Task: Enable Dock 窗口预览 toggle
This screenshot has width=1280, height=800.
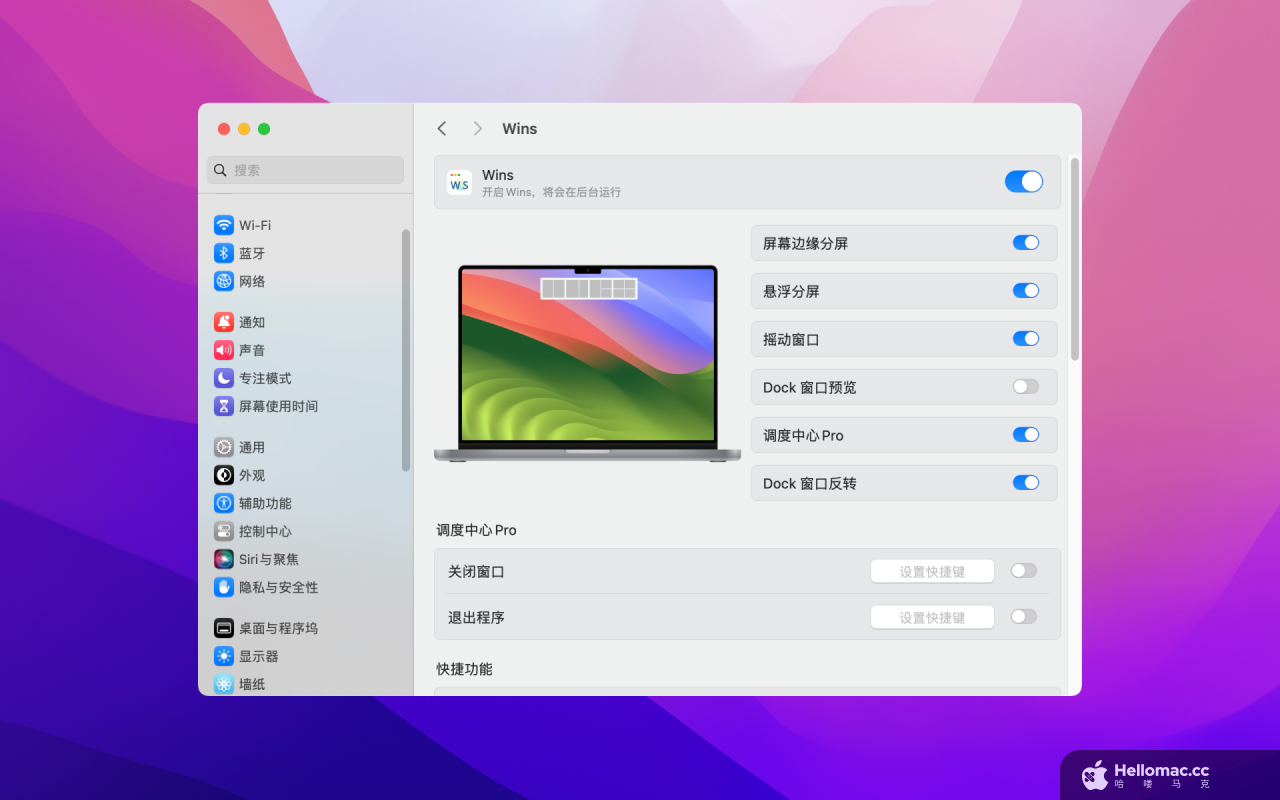Action: [x=1026, y=387]
